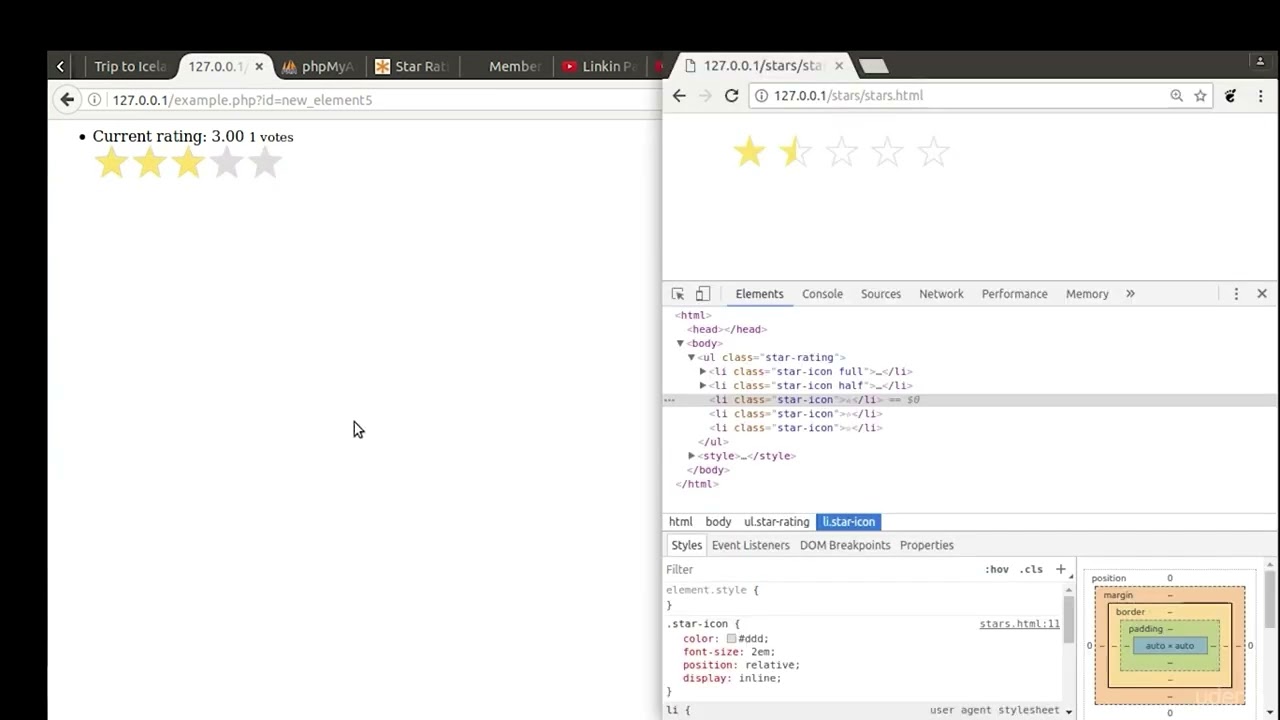1280x720 pixels.
Task: Rate with the fourth grey star on example.php
Action: click(227, 163)
